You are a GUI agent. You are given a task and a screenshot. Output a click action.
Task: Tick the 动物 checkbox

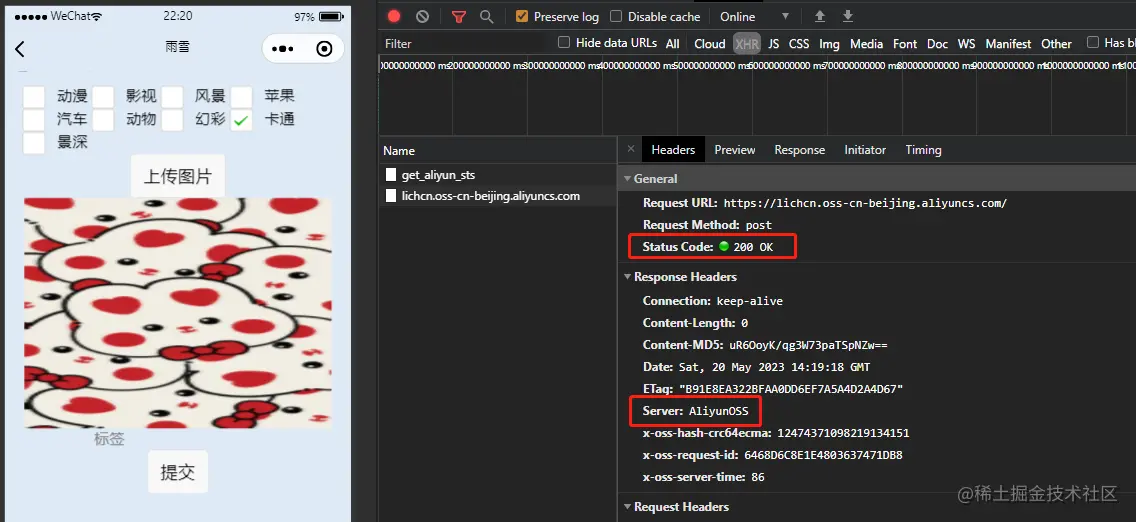(103, 120)
